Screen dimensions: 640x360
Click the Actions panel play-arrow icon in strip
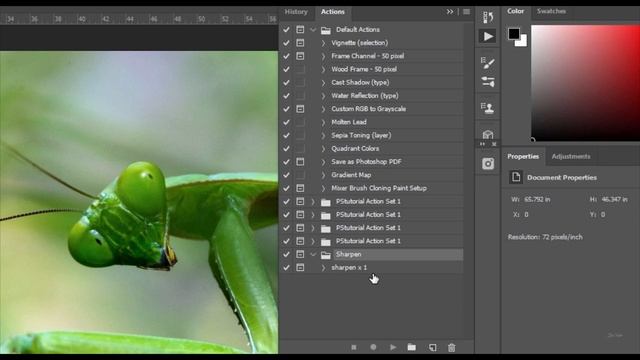pos(488,36)
